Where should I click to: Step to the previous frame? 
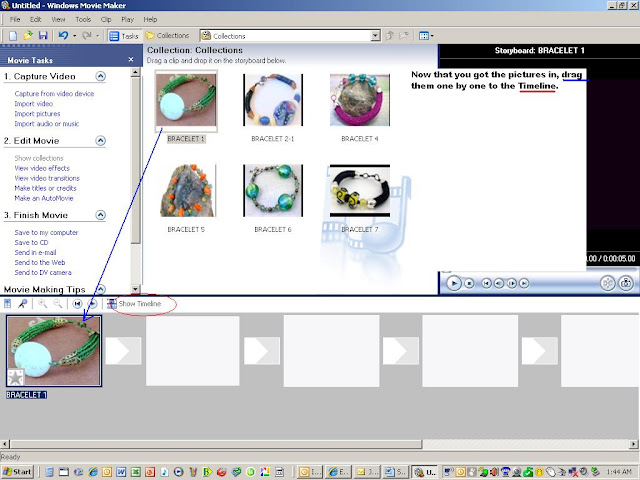pos(499,283)
